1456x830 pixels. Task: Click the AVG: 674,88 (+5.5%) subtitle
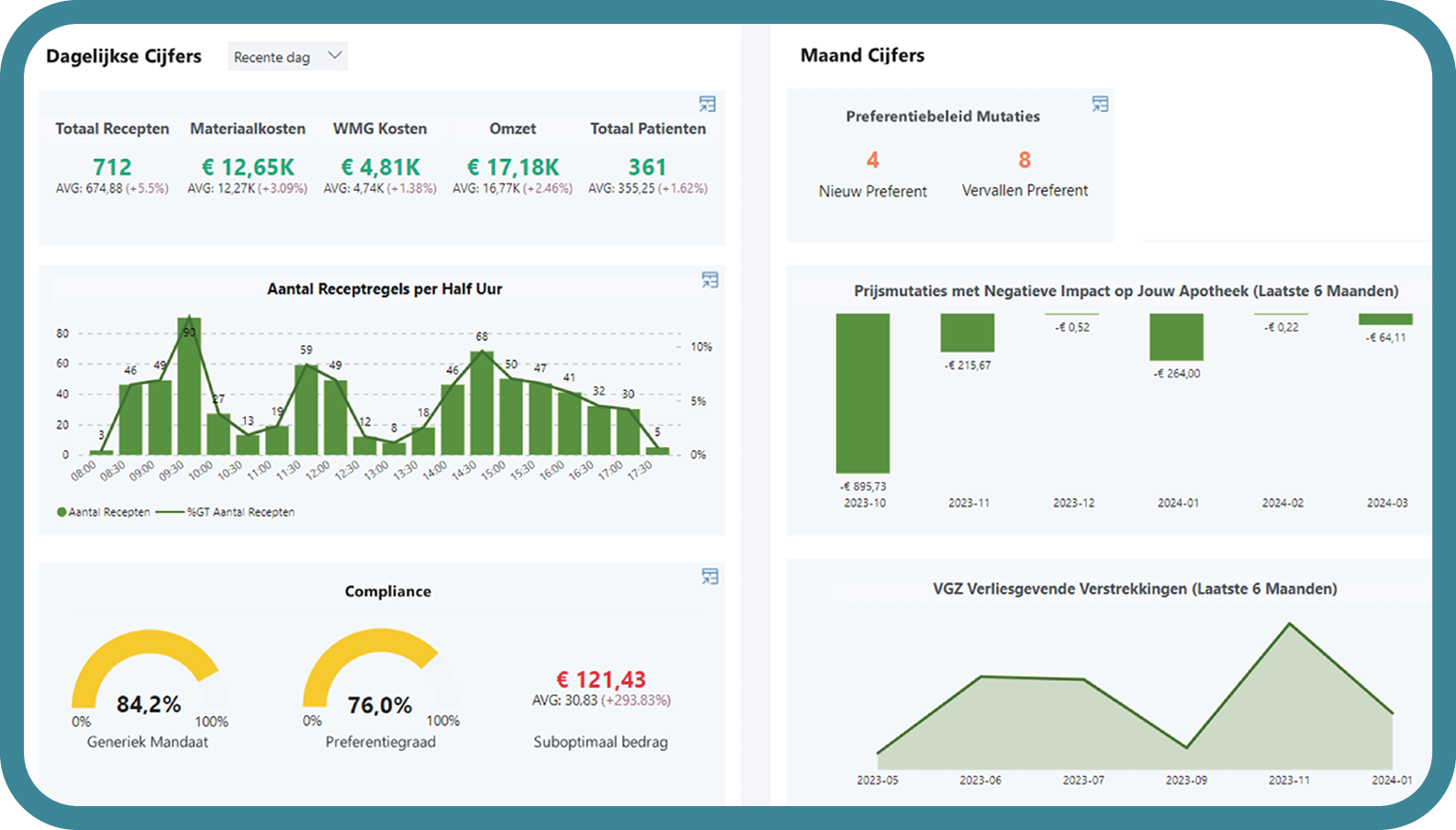(112, 188)
